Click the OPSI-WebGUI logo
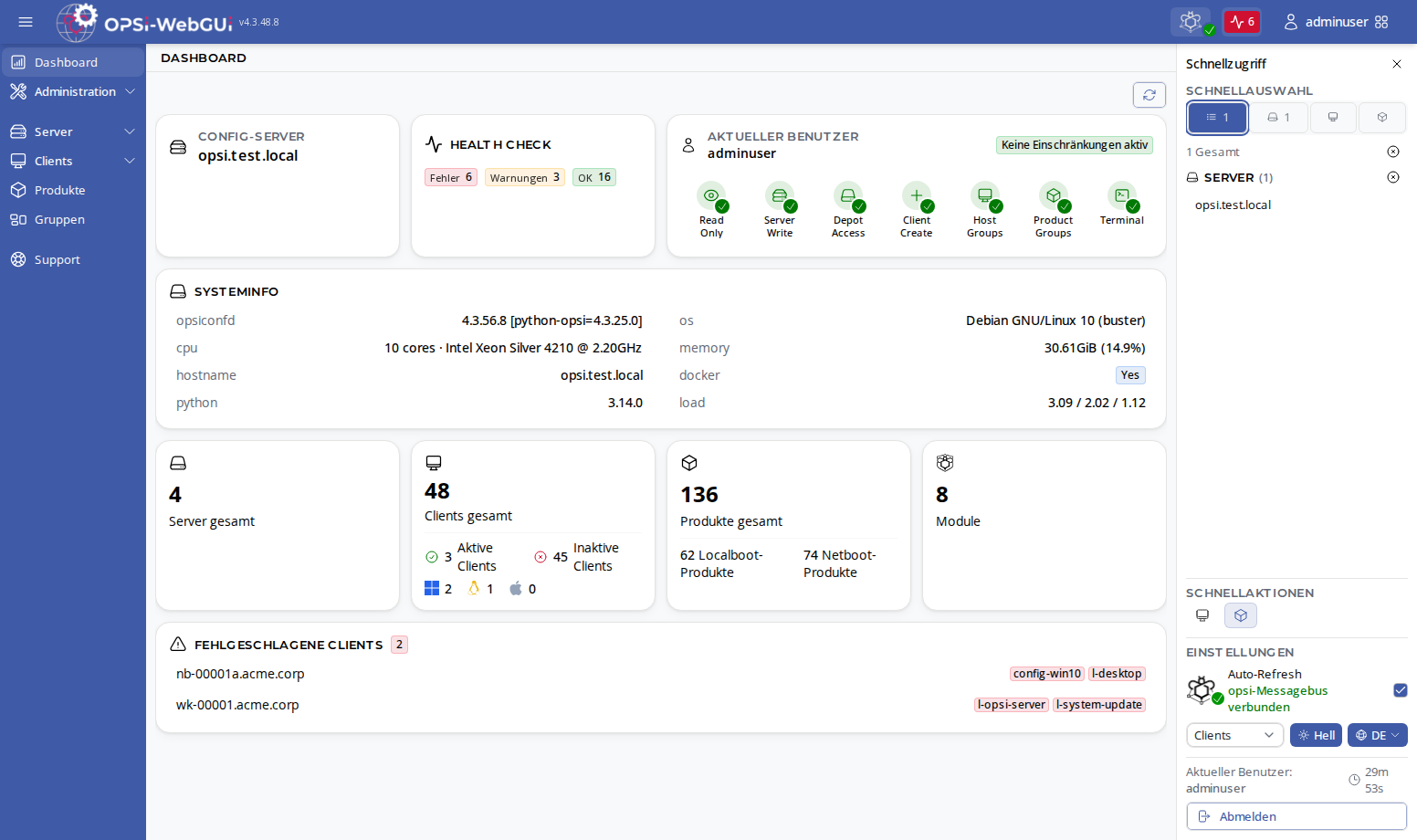The width and height of the screenshot is (1417, 840). coord(144,22)
